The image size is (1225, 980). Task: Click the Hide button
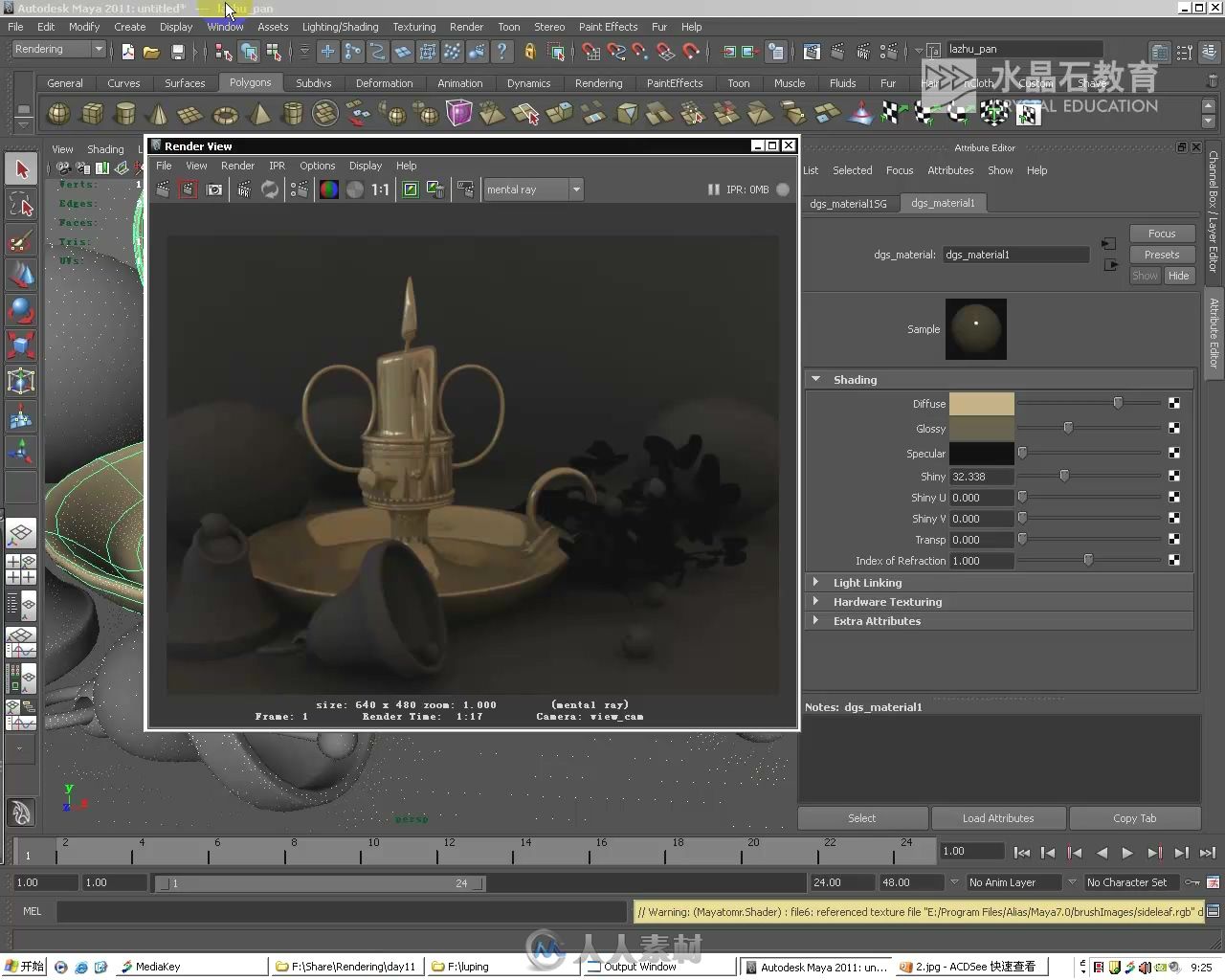pos(1179,276)
